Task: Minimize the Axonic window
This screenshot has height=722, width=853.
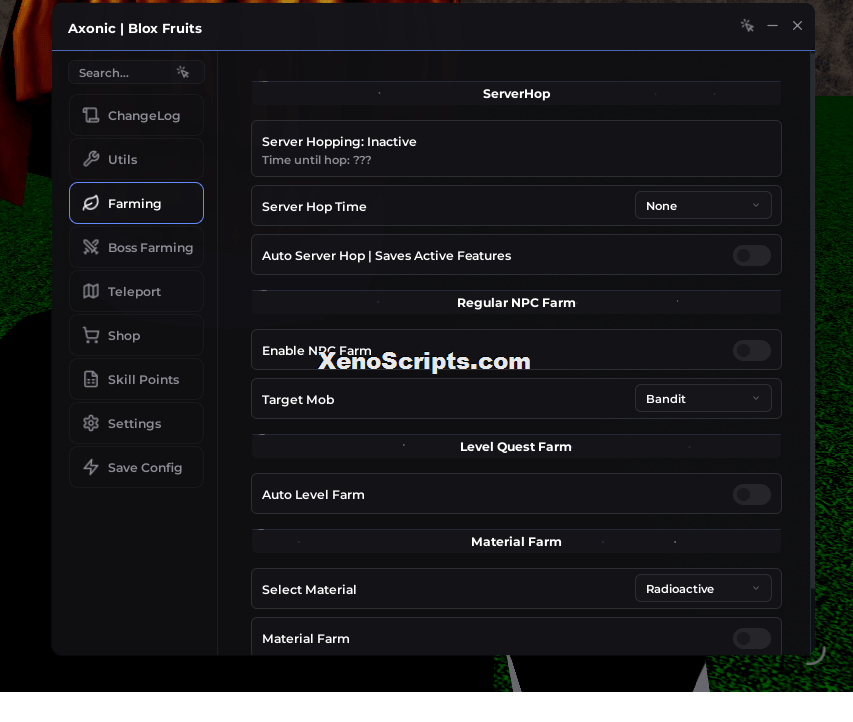Action: coord(772,26)
